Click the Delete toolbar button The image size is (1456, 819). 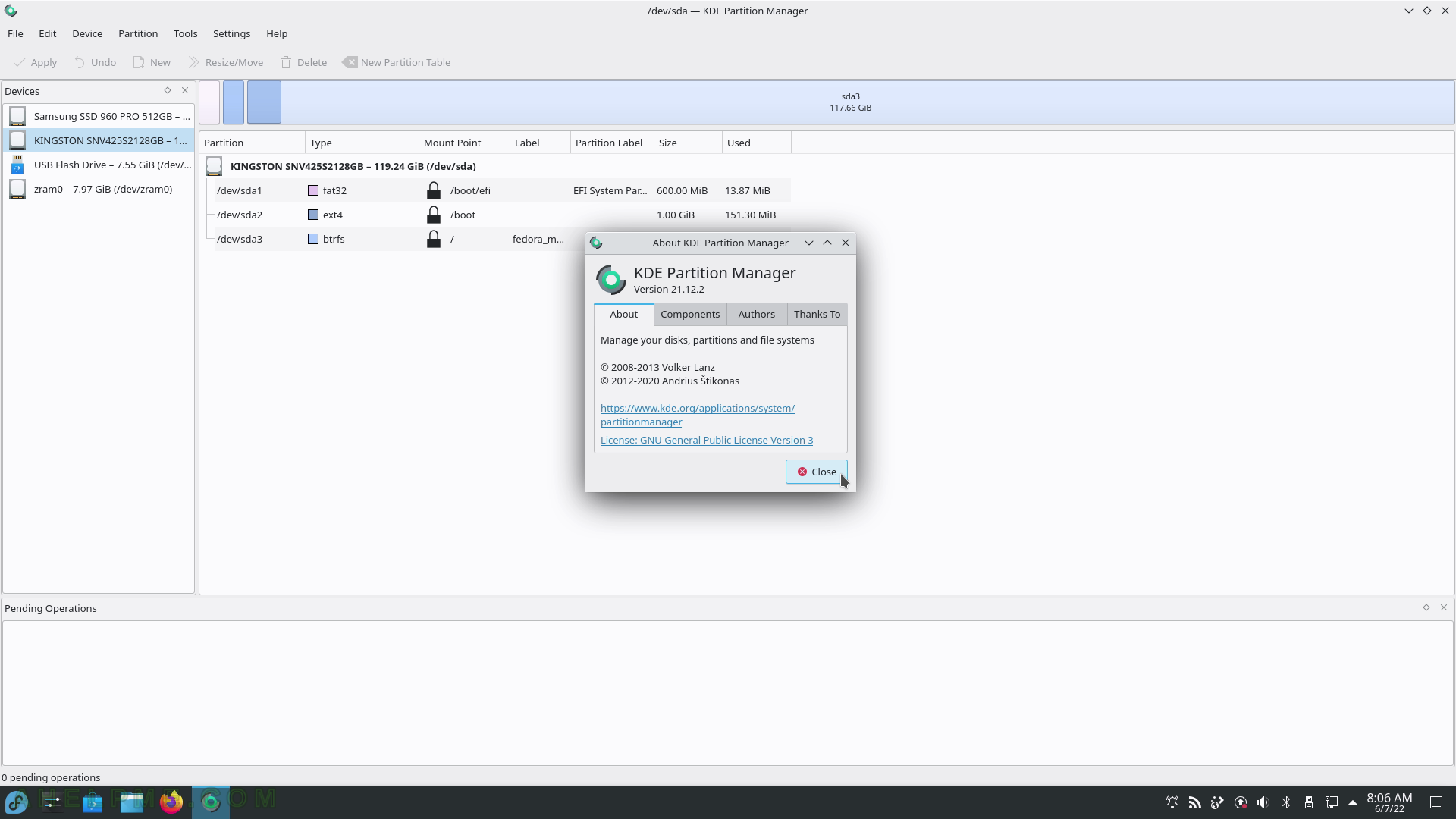click(x=303, y=62)
